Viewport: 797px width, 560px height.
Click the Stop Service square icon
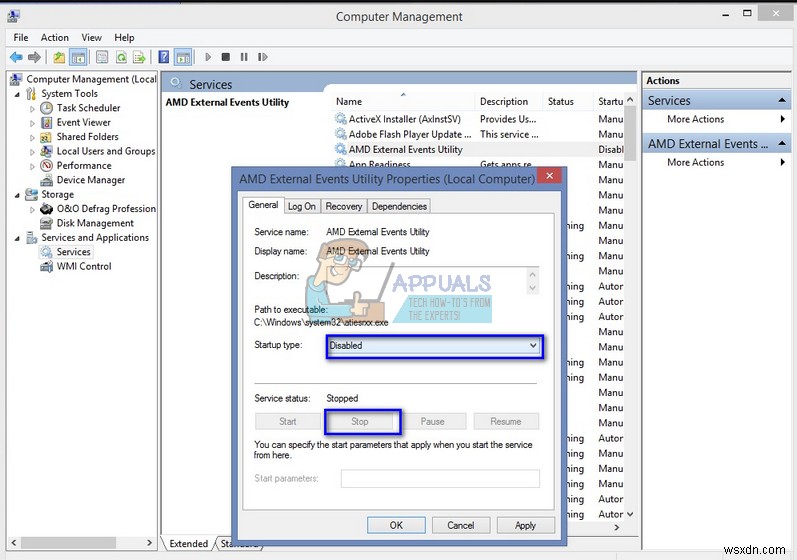(x=226, y=57)
